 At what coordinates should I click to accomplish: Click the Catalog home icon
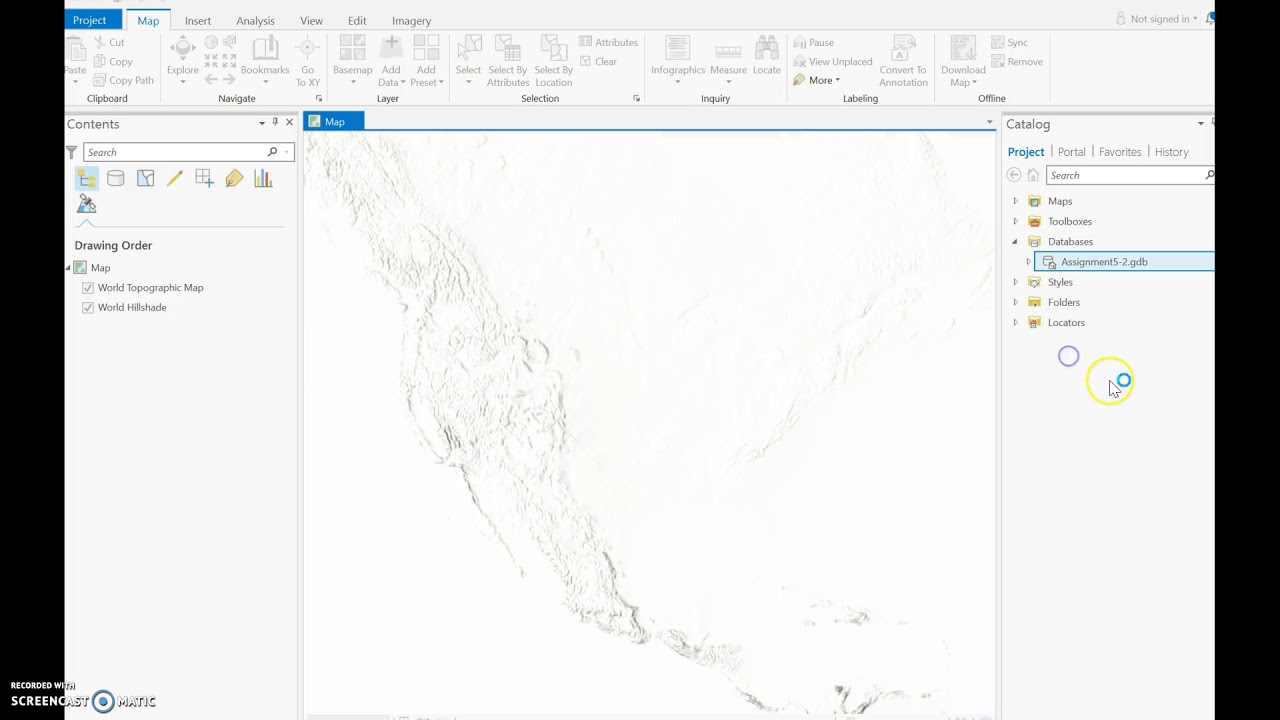1033,175
